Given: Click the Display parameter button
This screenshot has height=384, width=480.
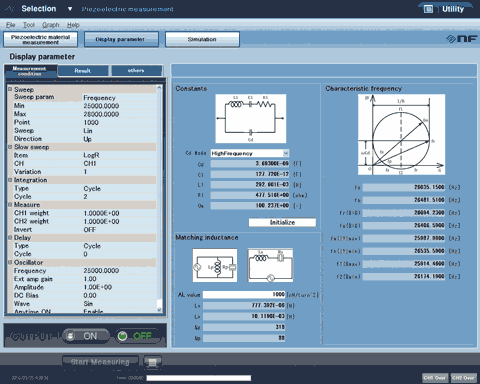Looking at the screenshot, I should 121,39.
